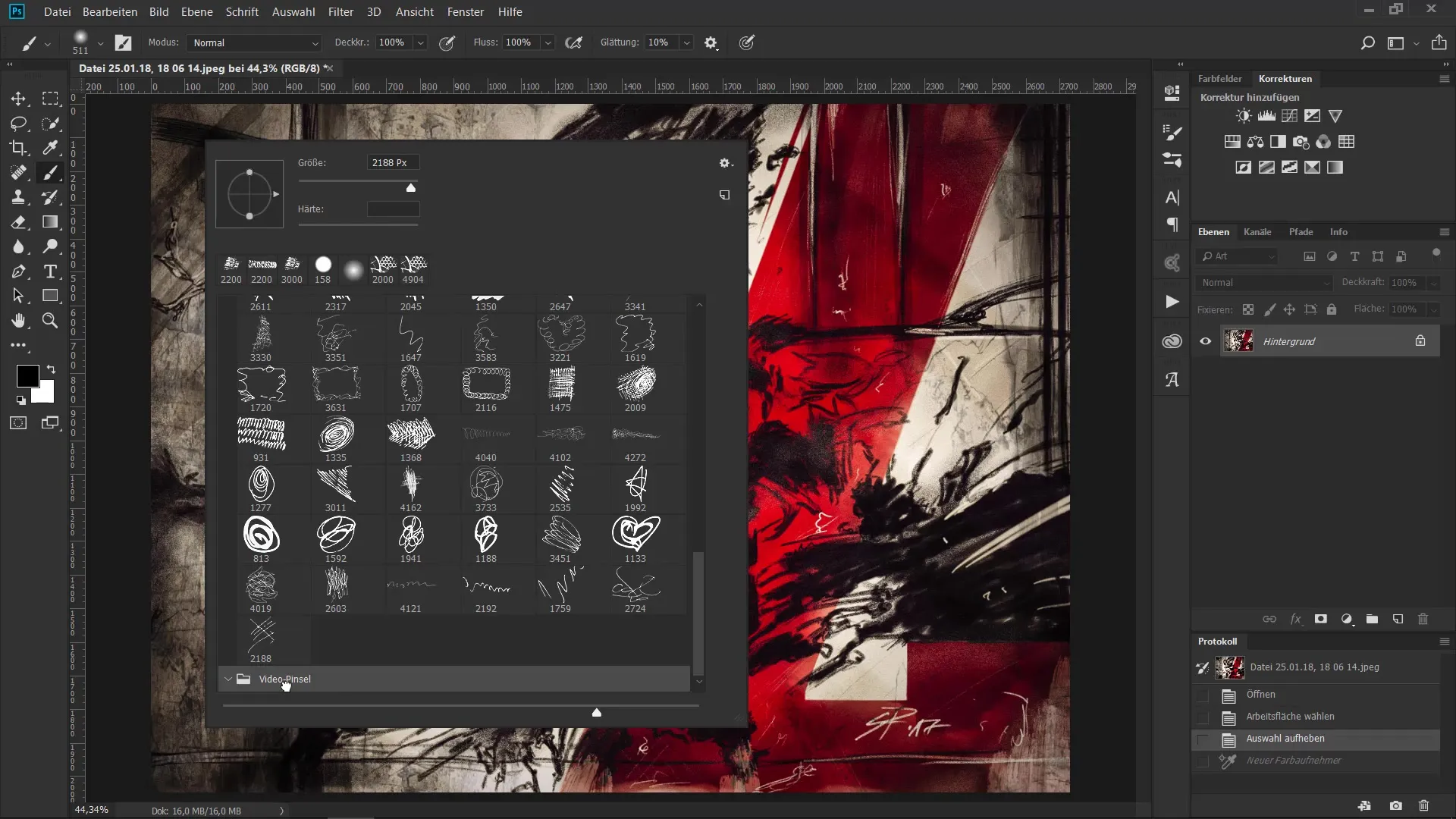Select the Crop tool
This screenshot has width=1456, height=819.
coord(18,148)
